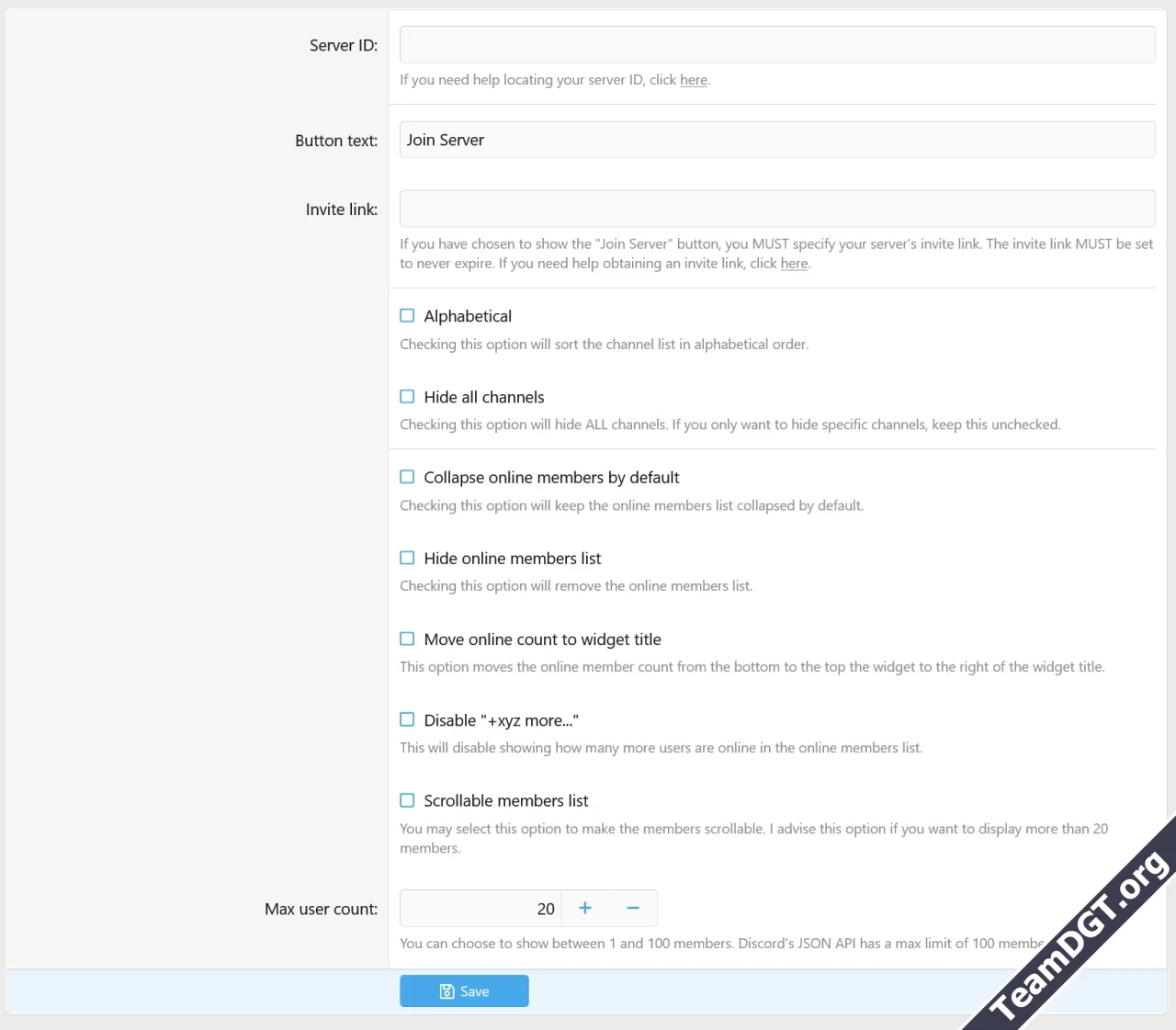Click the Hide all channels label text
1176x1030 pixels.
484,396
